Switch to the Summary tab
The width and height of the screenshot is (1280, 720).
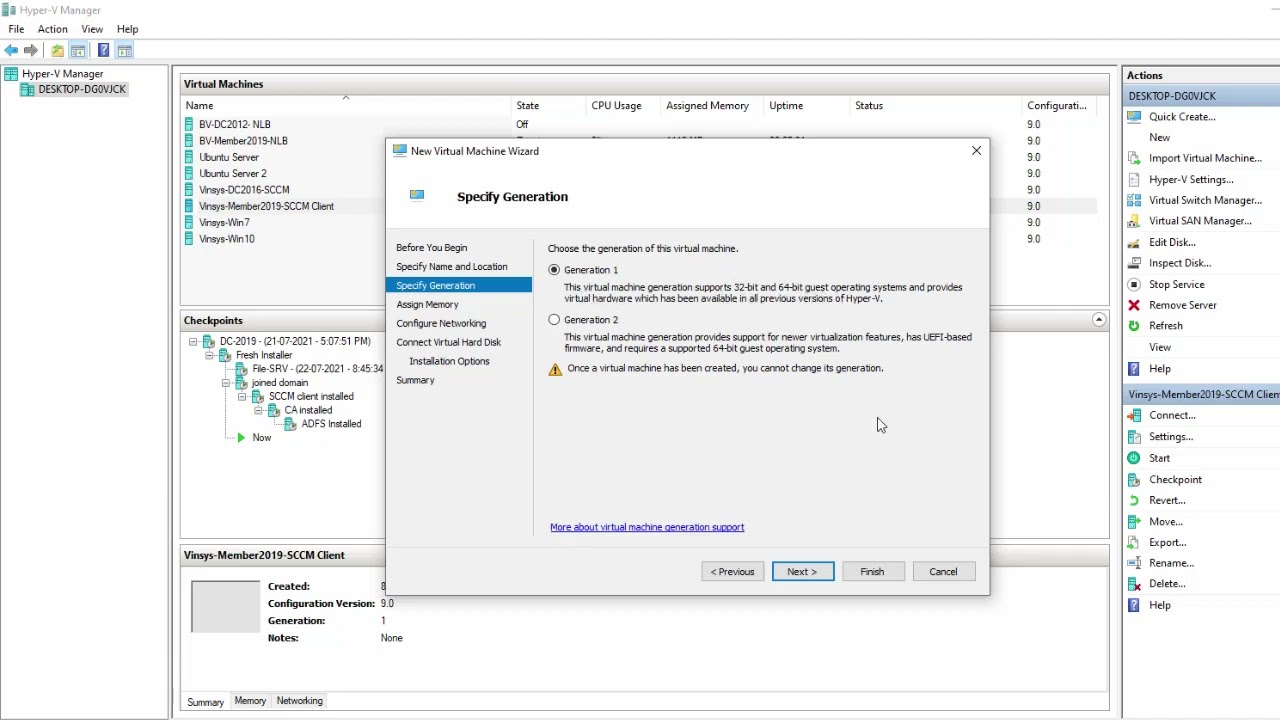pos(205,702)
